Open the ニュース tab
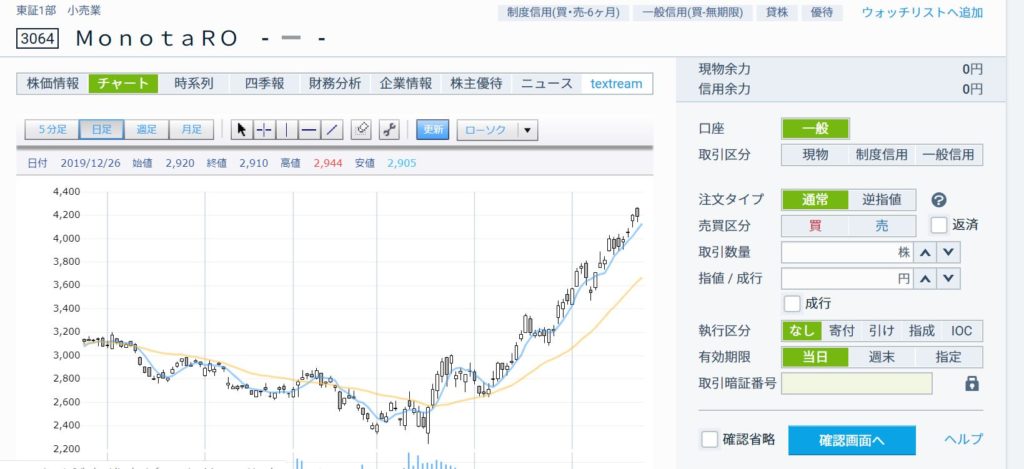1024x469 pixels. pos(547,84)
